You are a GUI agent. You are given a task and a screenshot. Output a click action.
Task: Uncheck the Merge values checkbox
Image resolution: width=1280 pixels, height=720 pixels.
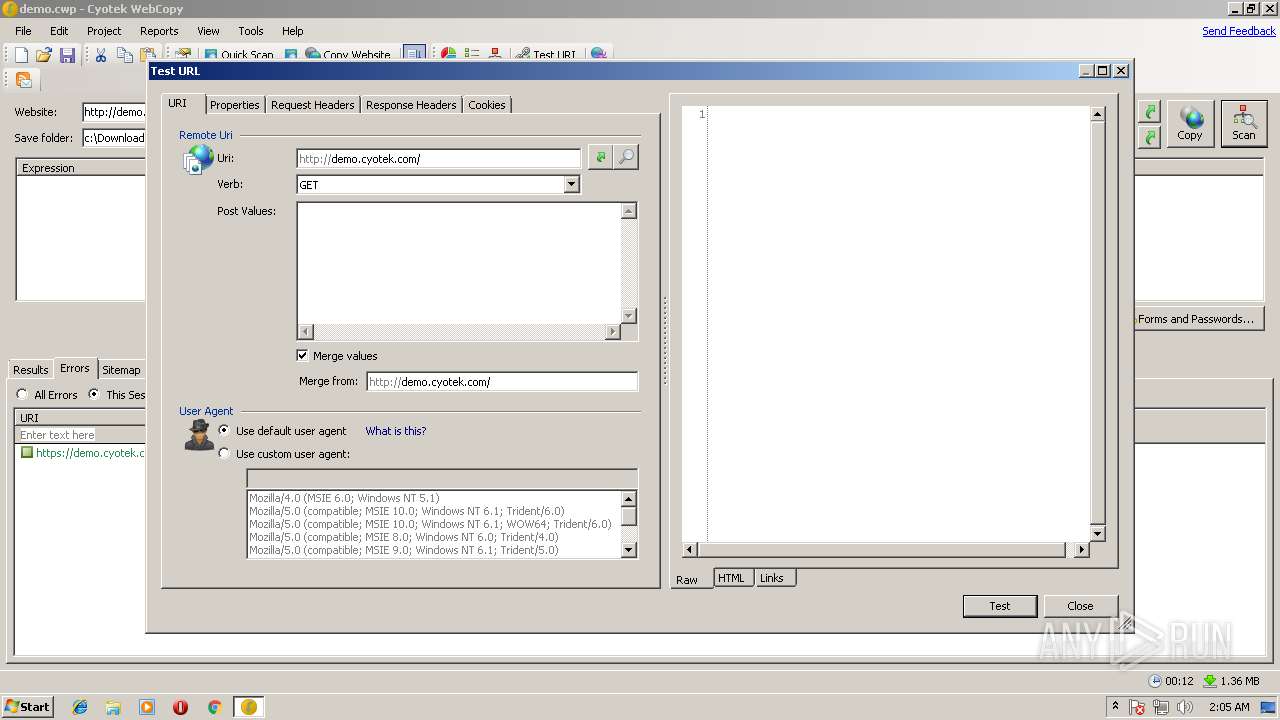click(x=302, y=355)
